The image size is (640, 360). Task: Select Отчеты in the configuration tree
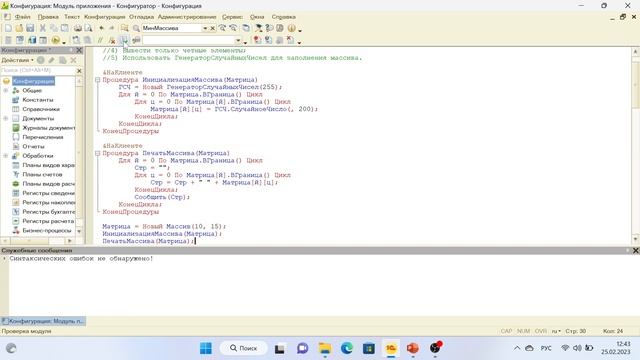pyautogui.click(x=33, y=147)
